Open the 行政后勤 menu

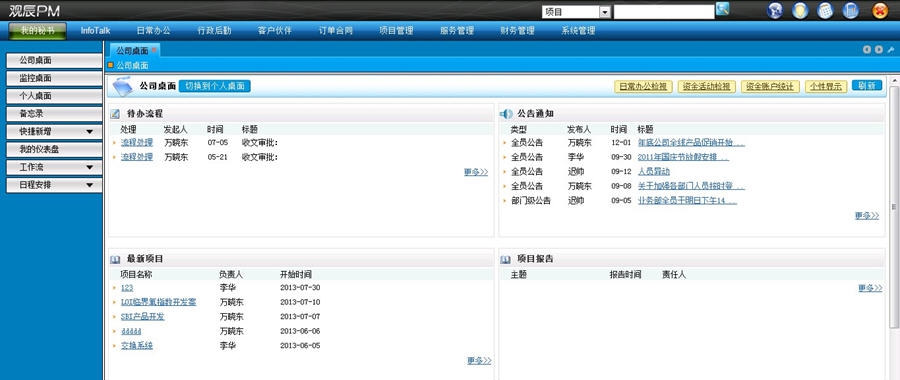coord(214,30)
